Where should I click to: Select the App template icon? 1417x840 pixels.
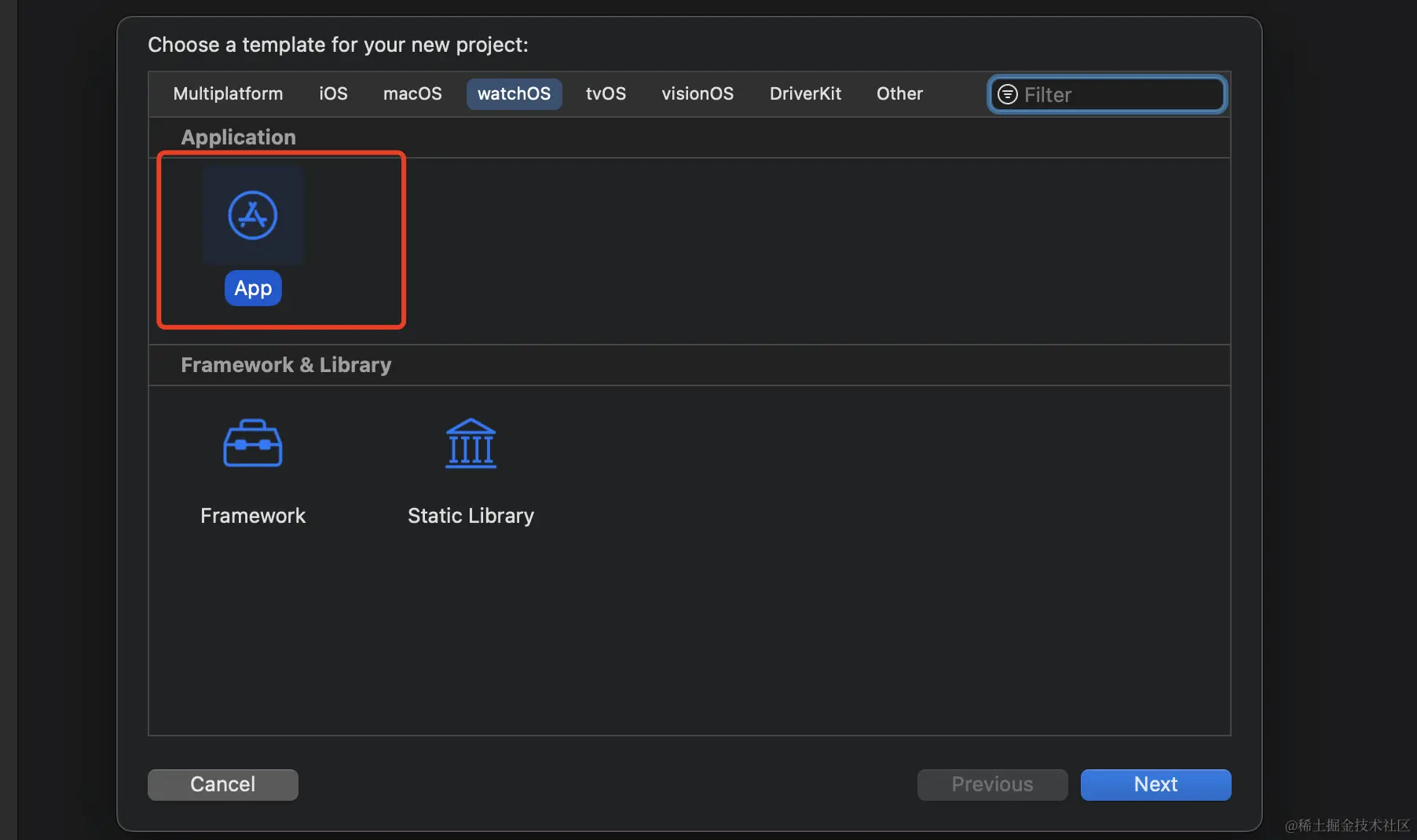pyautogui.click(x=253, y=215)
